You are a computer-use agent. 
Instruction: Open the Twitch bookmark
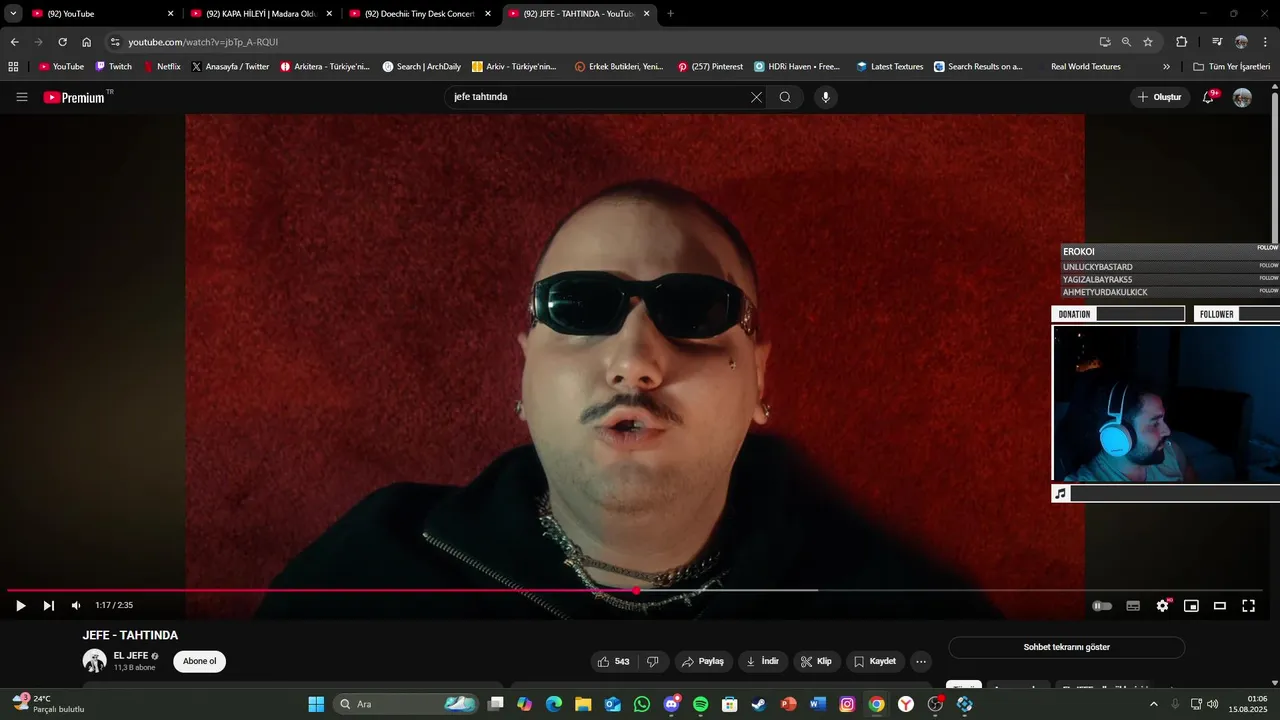pos(113,67)
